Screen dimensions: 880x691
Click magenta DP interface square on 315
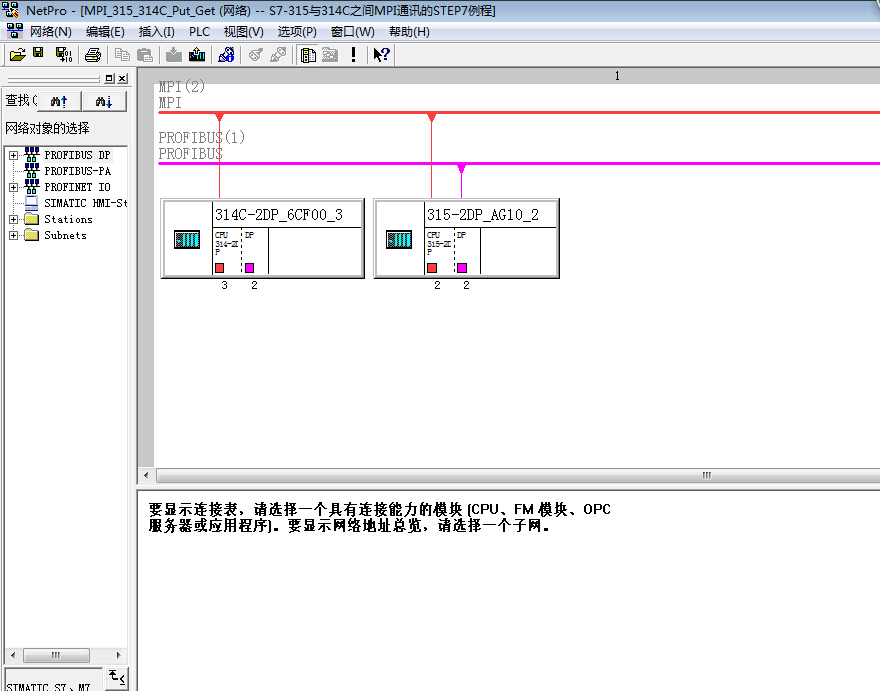[462, 268]
